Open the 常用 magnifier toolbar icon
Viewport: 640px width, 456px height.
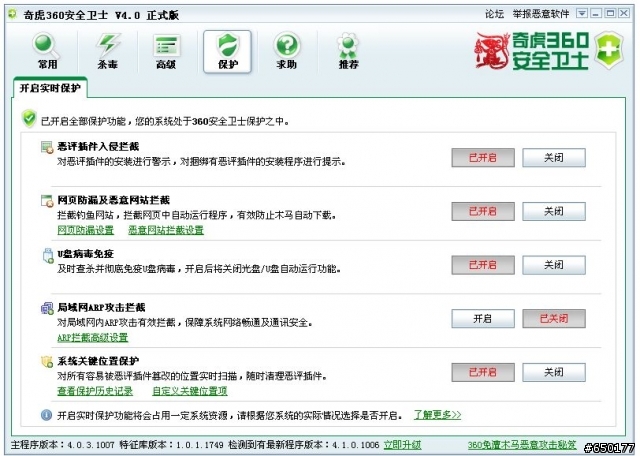pyautogui.click(x=47, y=51)
